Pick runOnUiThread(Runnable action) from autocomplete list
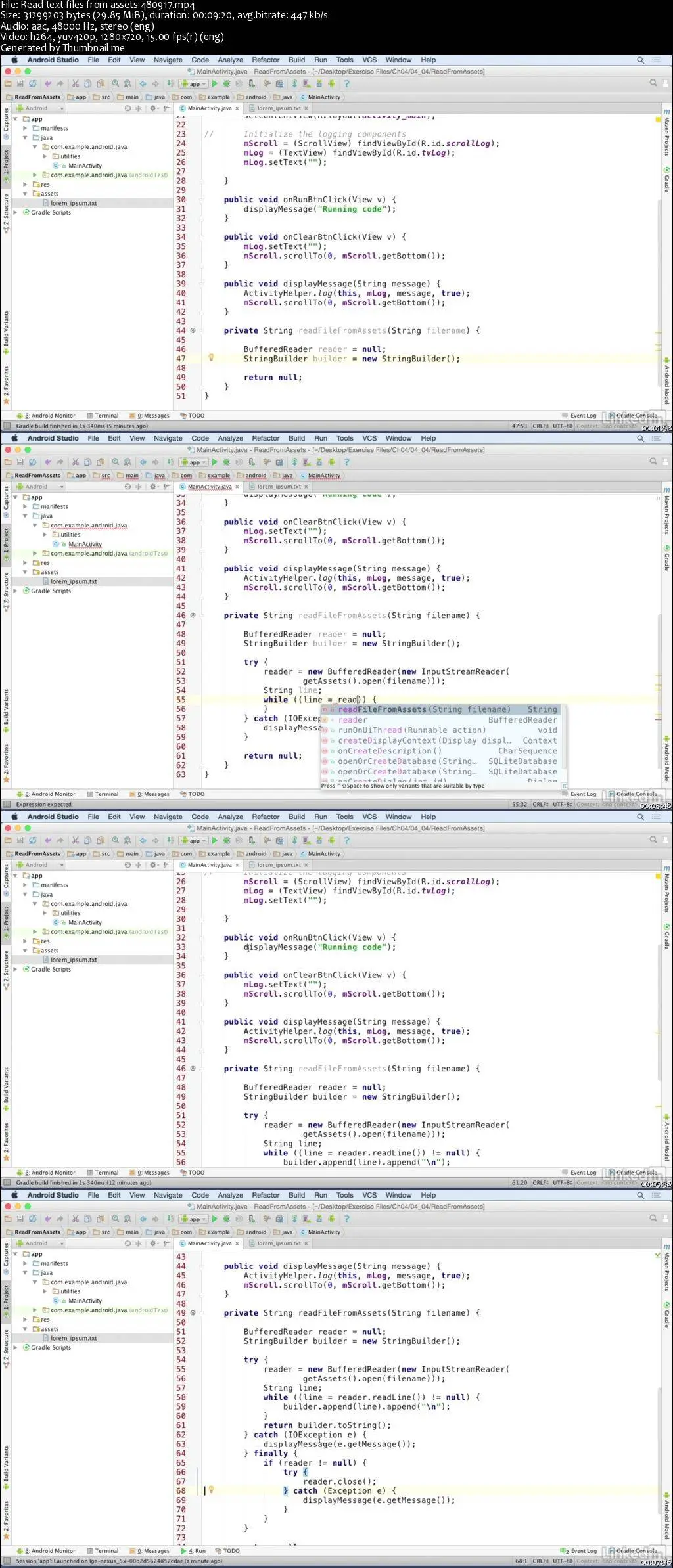This screenshot has width=673, height=1568. coord(440,730)
